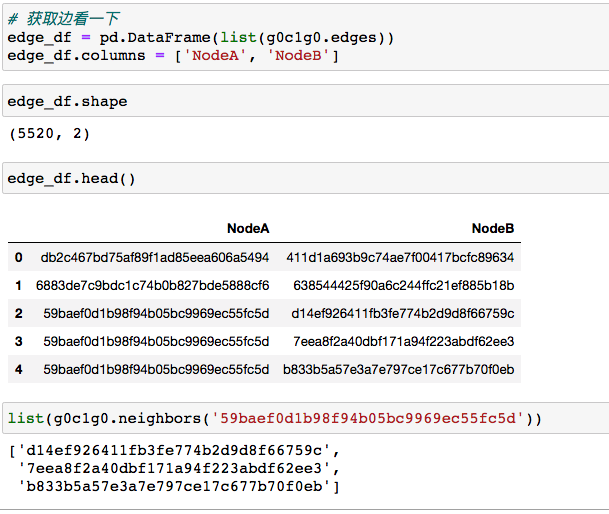This screenshot has width=609, height=514.
Task: Click the Chinese comment line in first cell
Action: (x=64, y=19)
